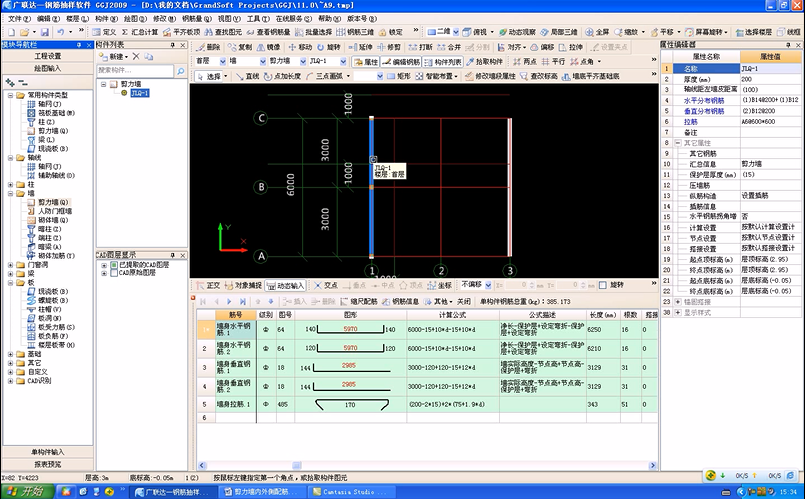Click the Windows 开始 Start button
This screenshot has height=499, width=805.
pyautogui.click(x=27, y=491)
